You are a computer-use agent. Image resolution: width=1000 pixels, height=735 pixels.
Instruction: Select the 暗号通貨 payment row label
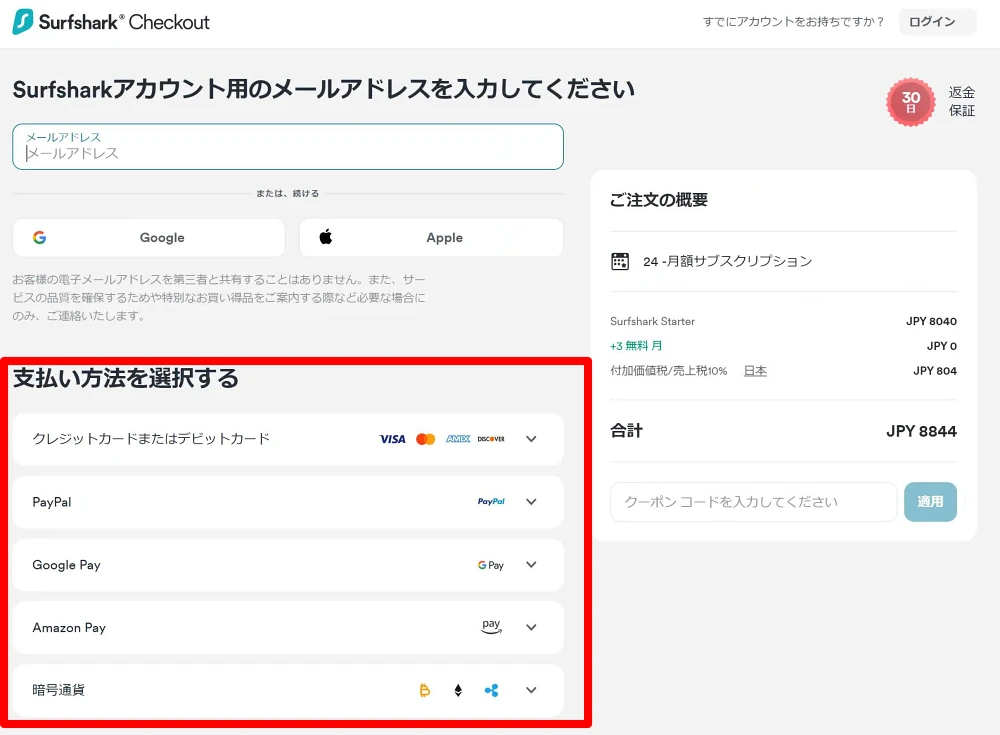[58, 690]
